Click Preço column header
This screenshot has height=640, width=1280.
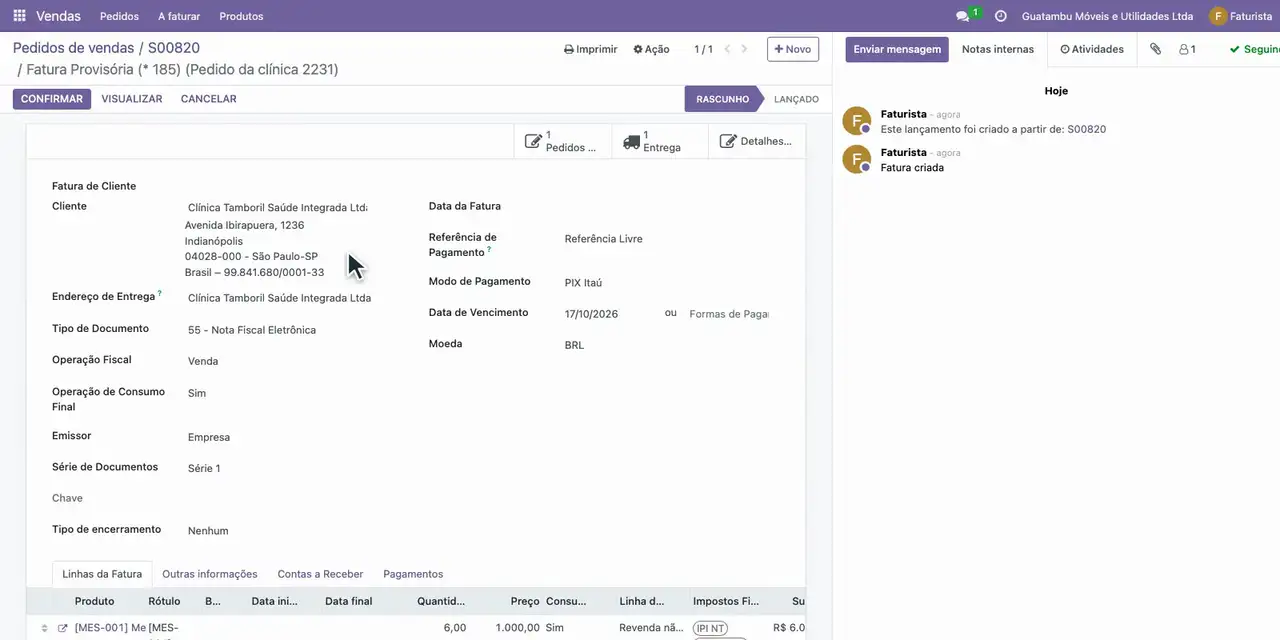pos(525,601)
